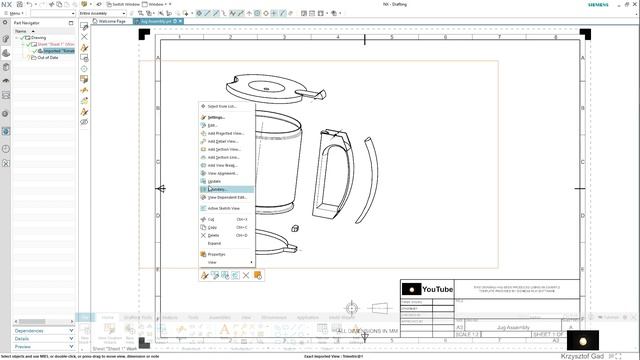This screenshot has width=640, height=360.
Task: Choose Boundary... in the context menu
Action: [227, 189]
